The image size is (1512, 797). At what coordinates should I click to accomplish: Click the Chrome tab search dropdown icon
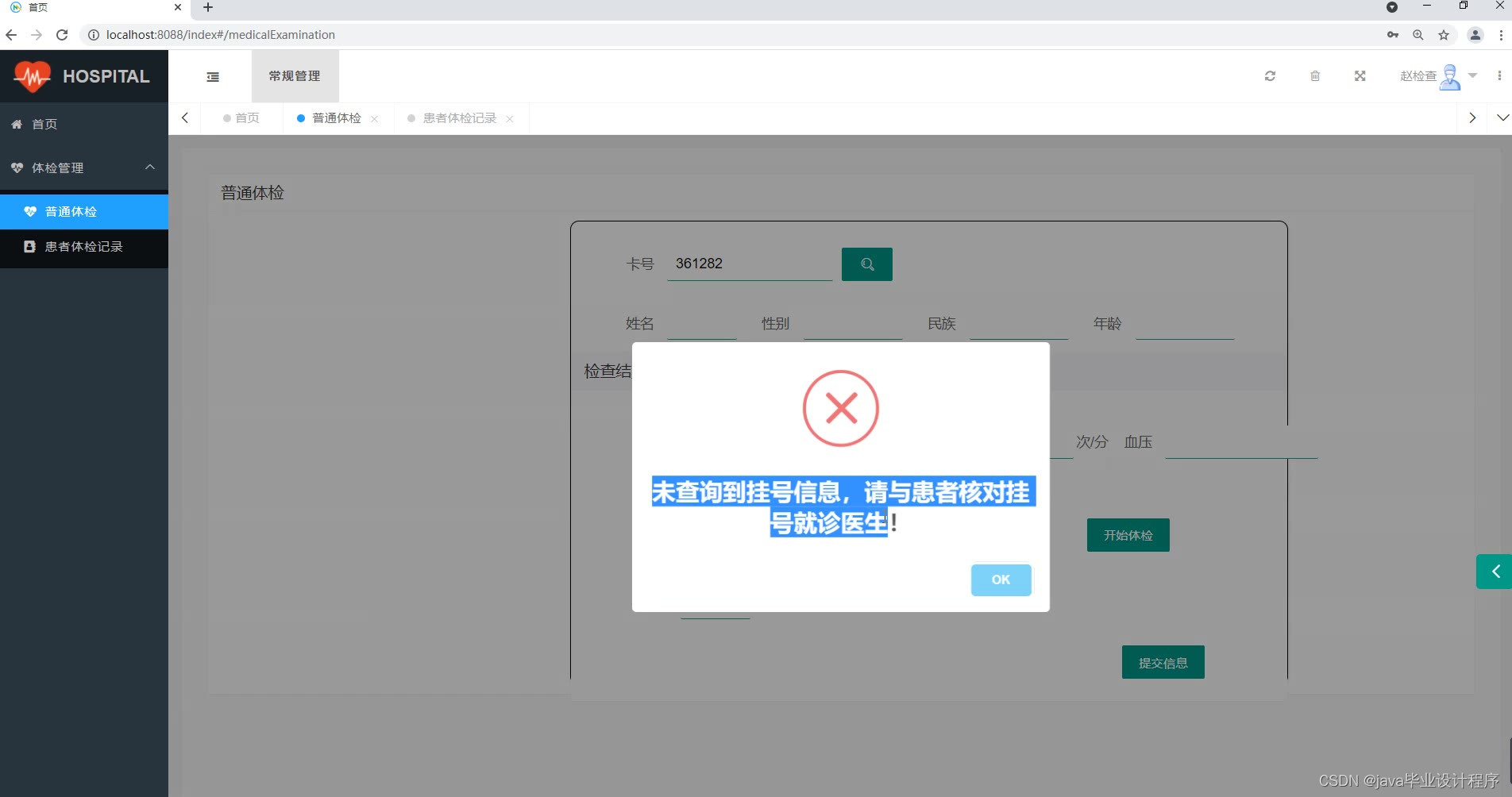(1392, 7)
